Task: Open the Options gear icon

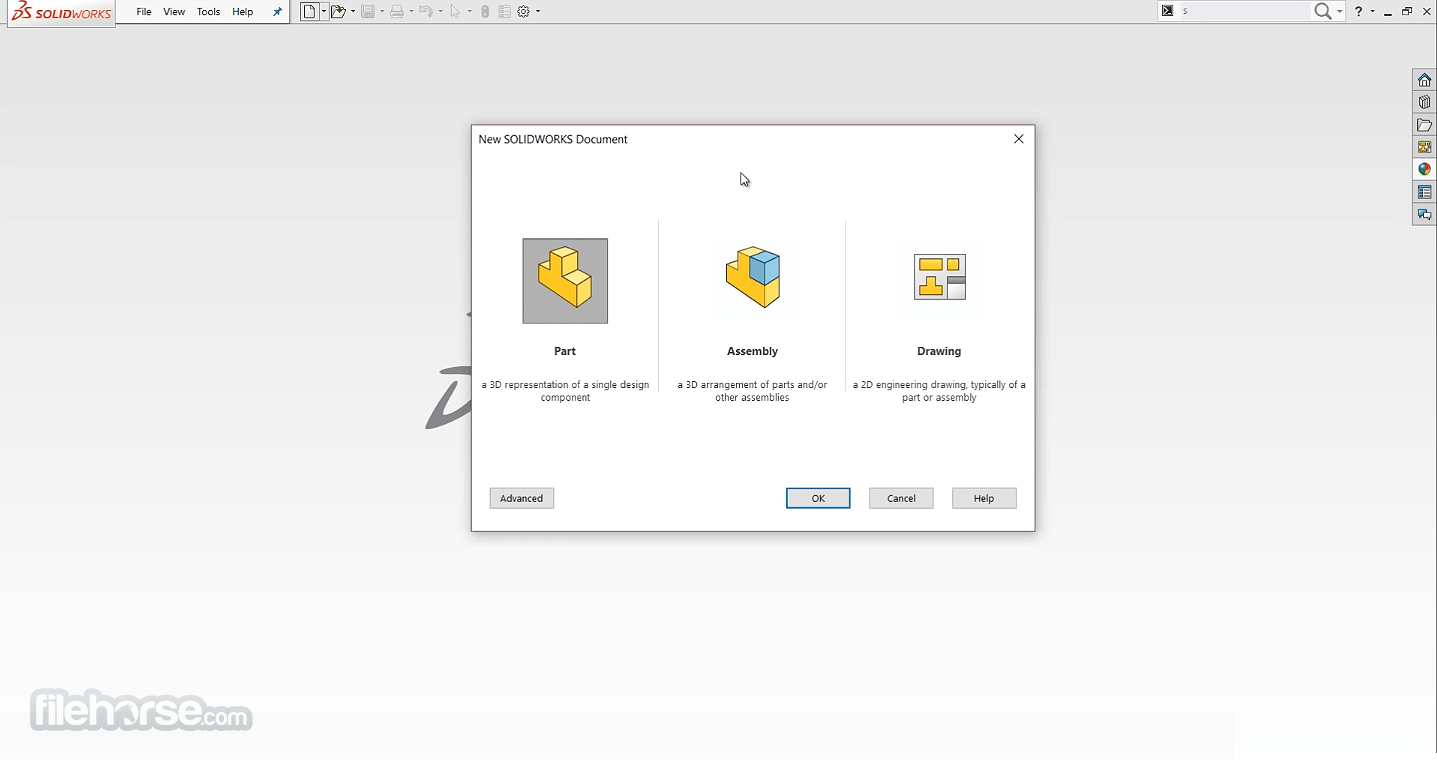Action: tap(523, 12)
